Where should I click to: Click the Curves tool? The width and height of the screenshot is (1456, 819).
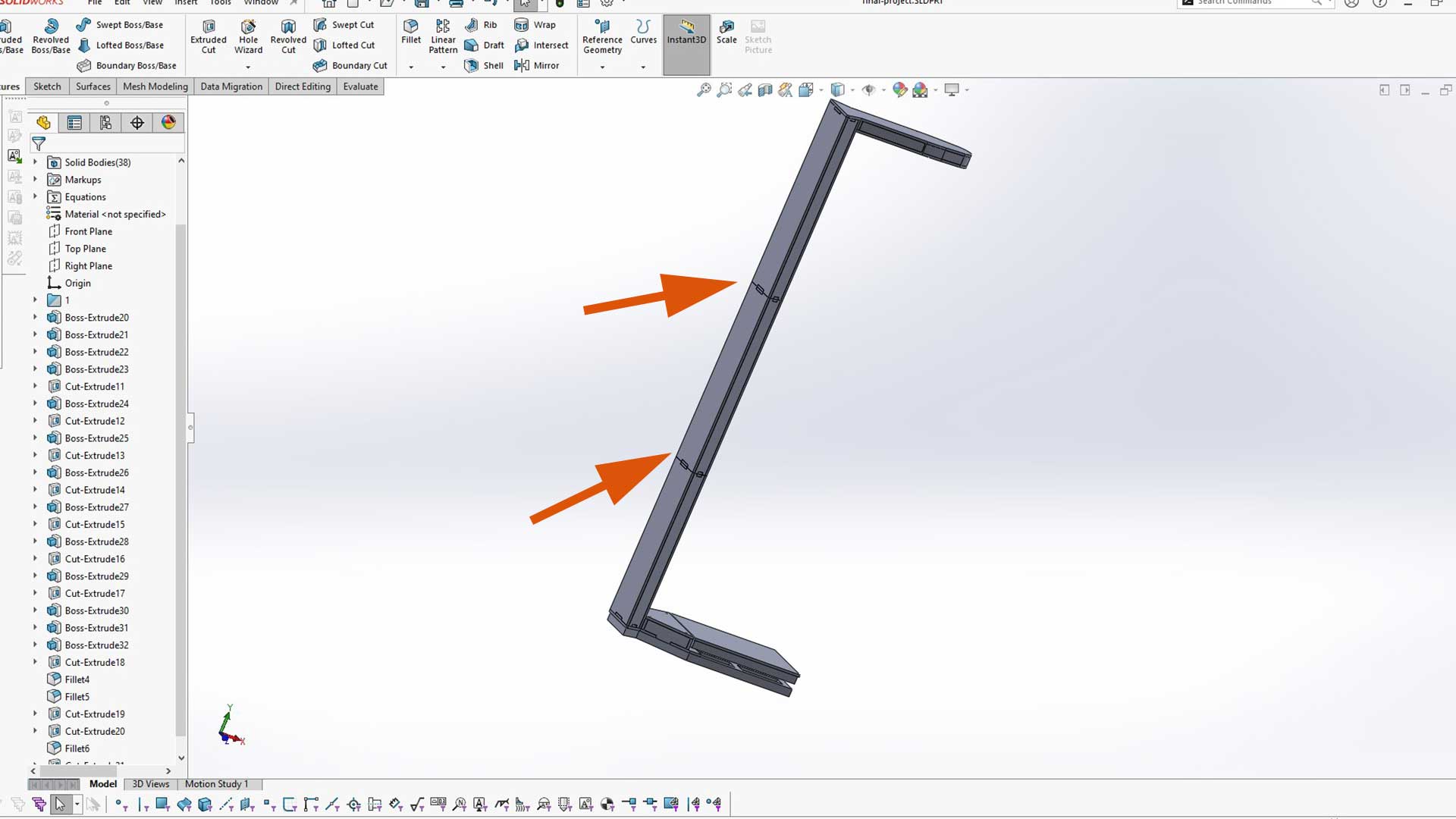tap(643, 32)
